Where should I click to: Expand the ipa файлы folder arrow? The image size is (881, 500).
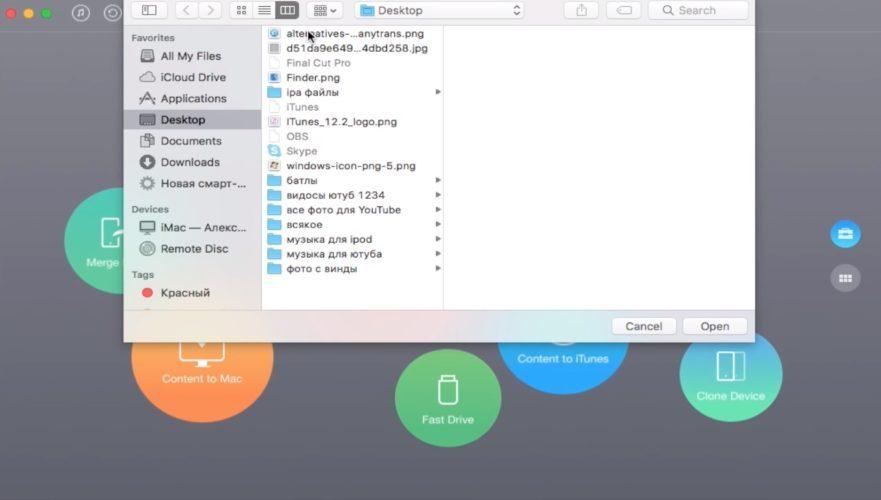(x=438, y=92)
